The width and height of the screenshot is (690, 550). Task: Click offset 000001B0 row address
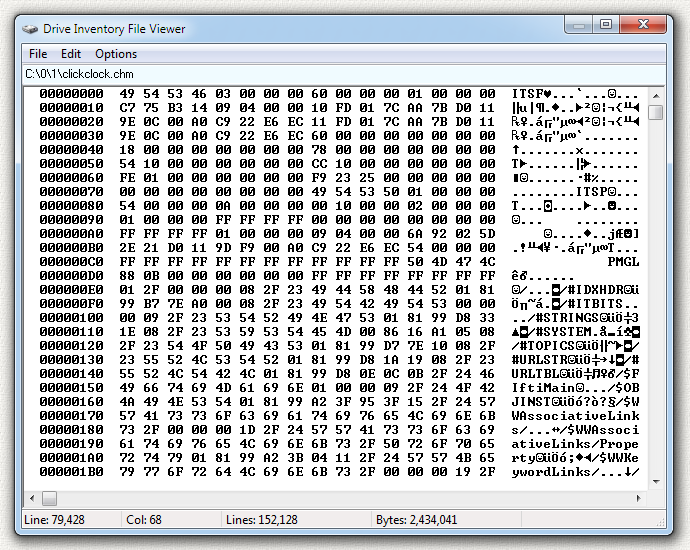[71, 472]
